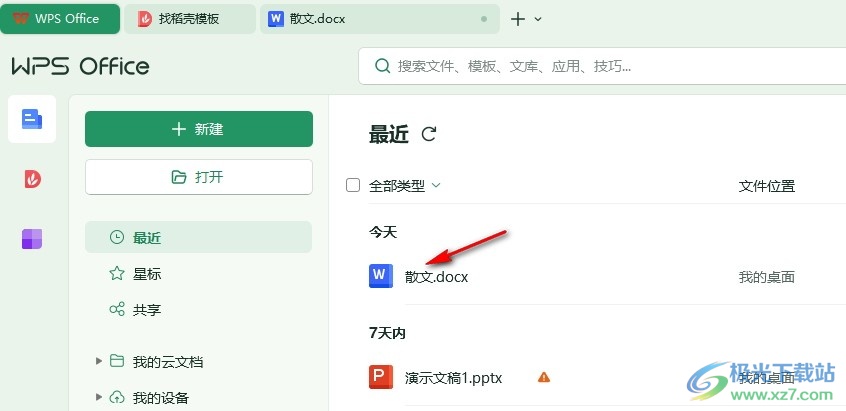Image resolution: width=846 pixels, height=411 pixels.
Task: Open the documents sidebar icon
Action: (x=32, y=119)
